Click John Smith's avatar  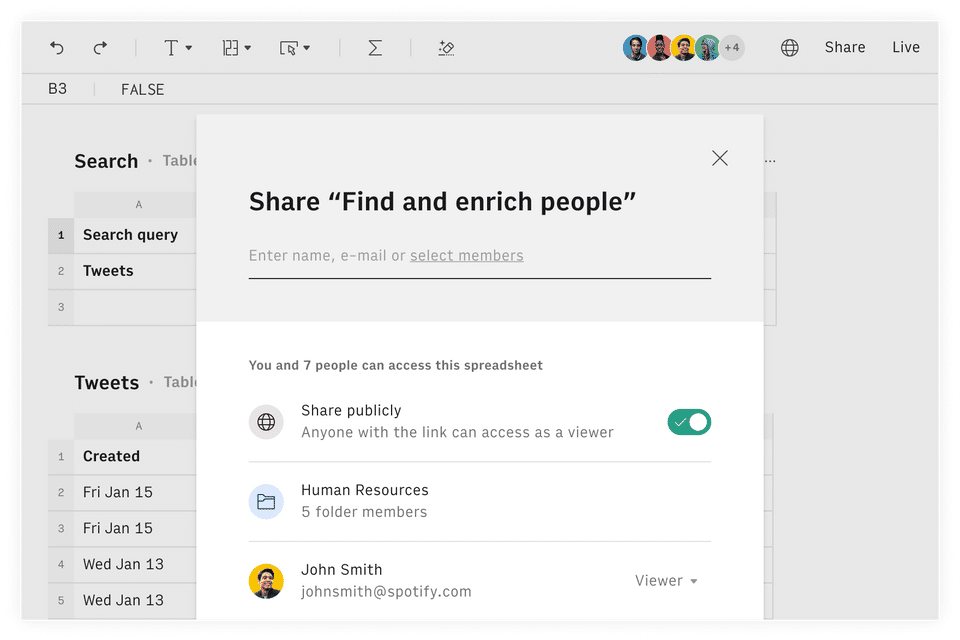[x=266, y=581]
